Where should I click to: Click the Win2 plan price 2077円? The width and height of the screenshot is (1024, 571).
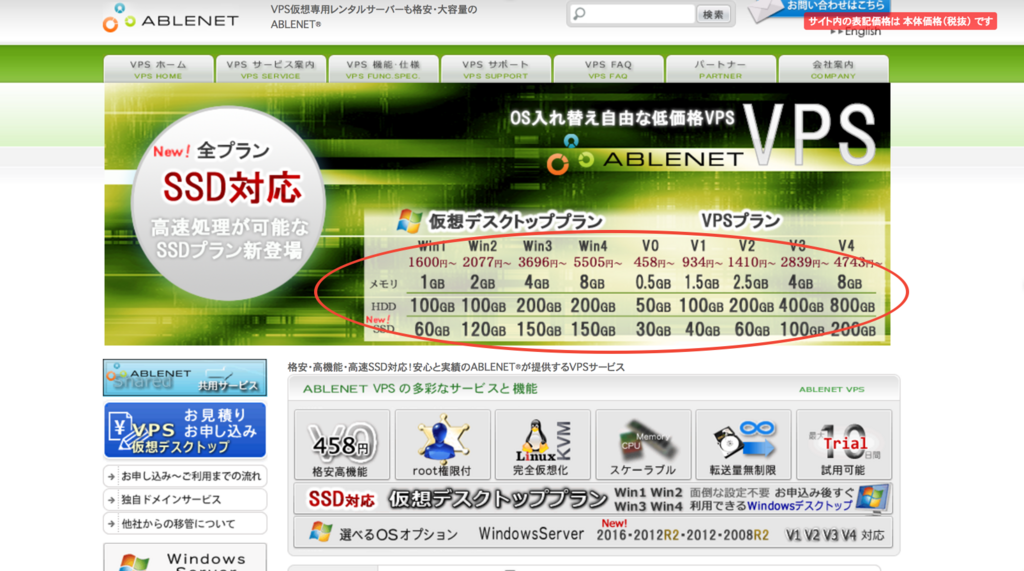point(487,263)
